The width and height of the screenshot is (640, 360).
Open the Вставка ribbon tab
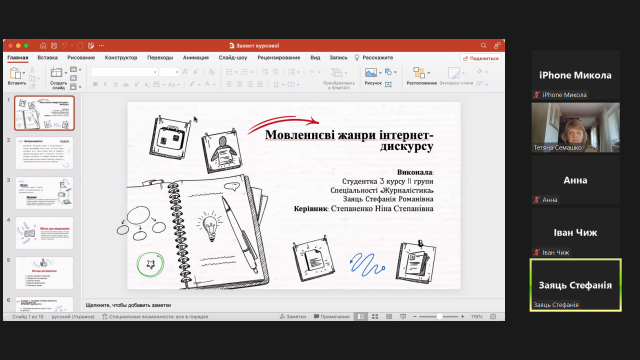(x=47, y=58)
